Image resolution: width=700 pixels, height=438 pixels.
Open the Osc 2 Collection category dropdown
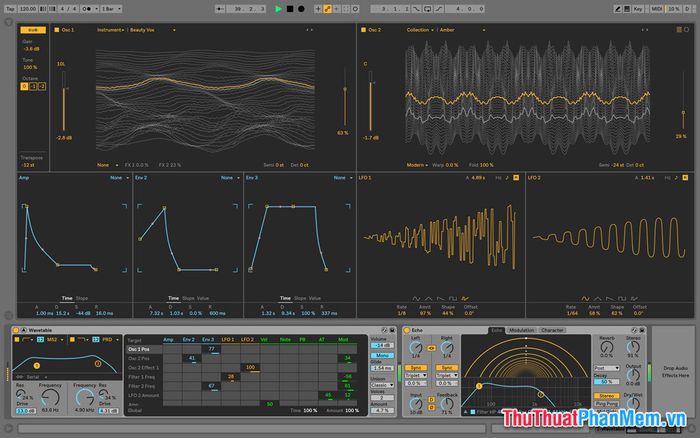point(420,30)
